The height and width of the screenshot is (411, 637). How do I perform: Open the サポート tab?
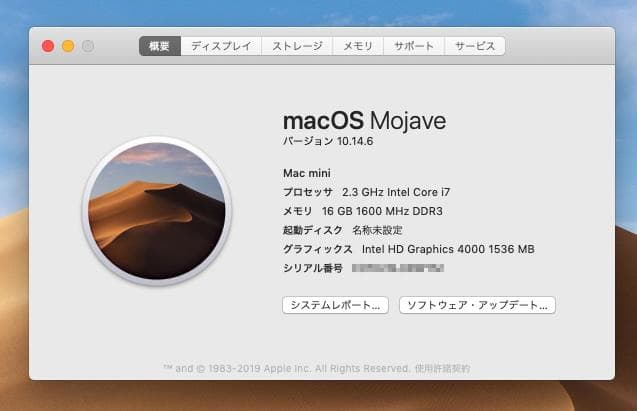pyautogui.click(x=414, y=46)
